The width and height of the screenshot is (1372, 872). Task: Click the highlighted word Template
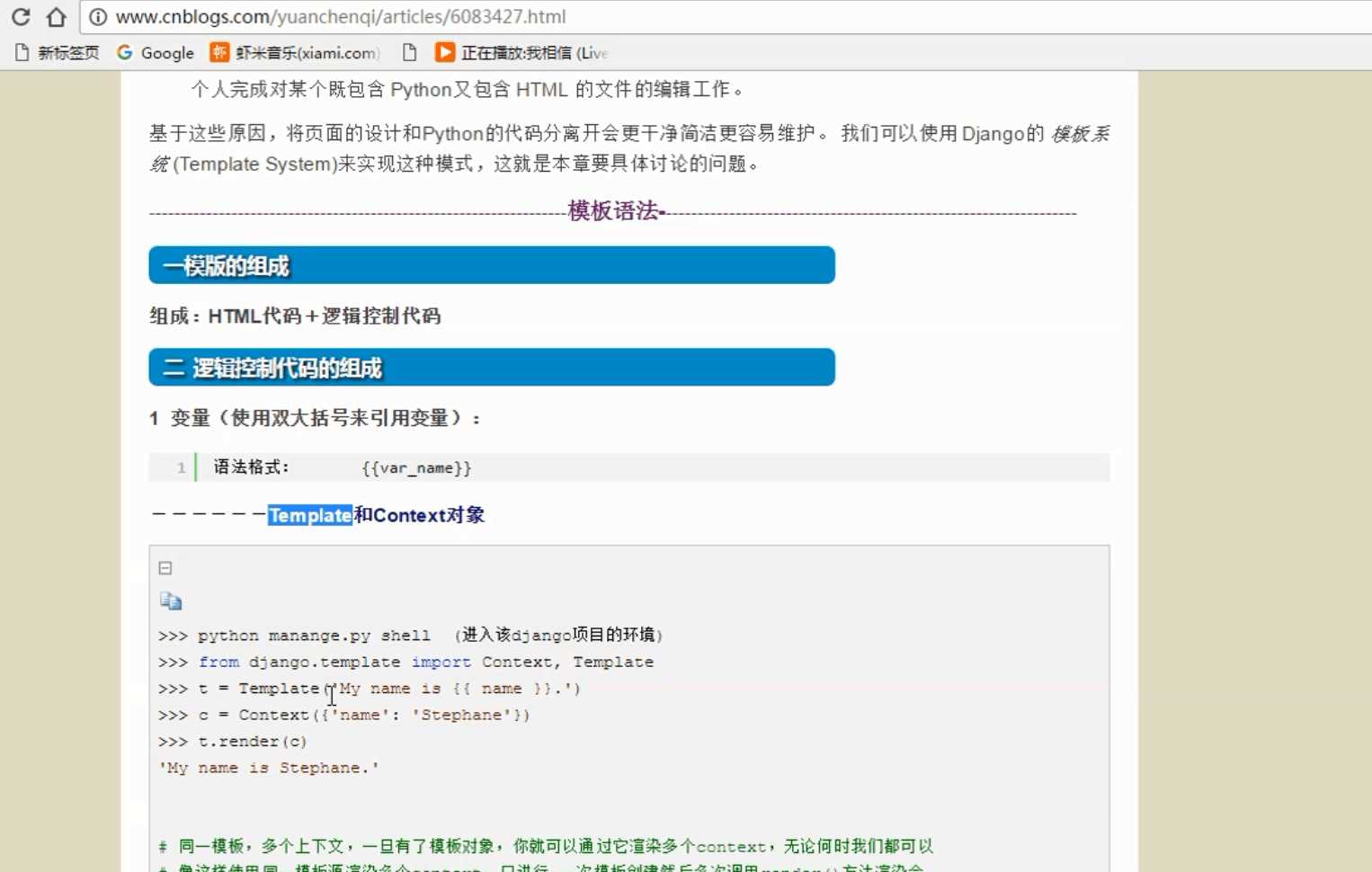pos(310,515)
